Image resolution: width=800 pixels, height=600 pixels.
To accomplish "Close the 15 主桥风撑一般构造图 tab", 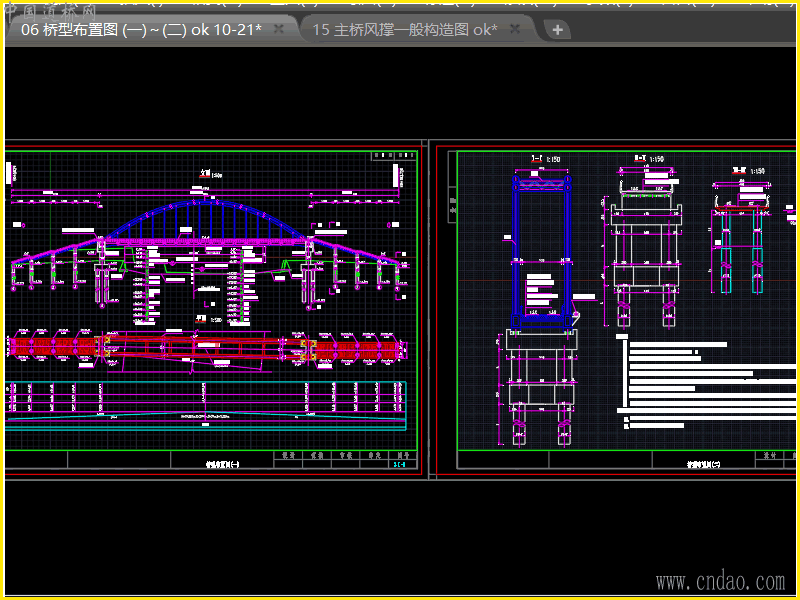I will pyautogui.click(x=515, y=30).
